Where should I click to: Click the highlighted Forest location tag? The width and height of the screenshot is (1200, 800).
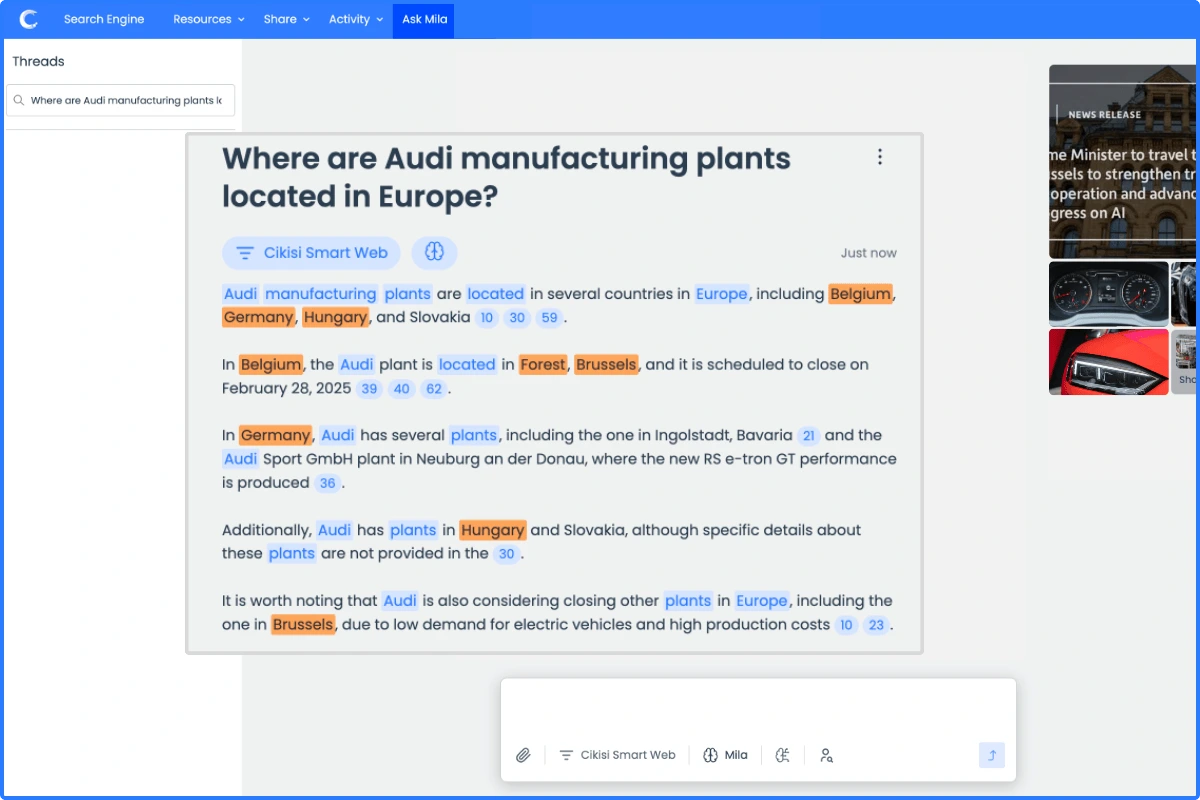click(x=543, y=365)
